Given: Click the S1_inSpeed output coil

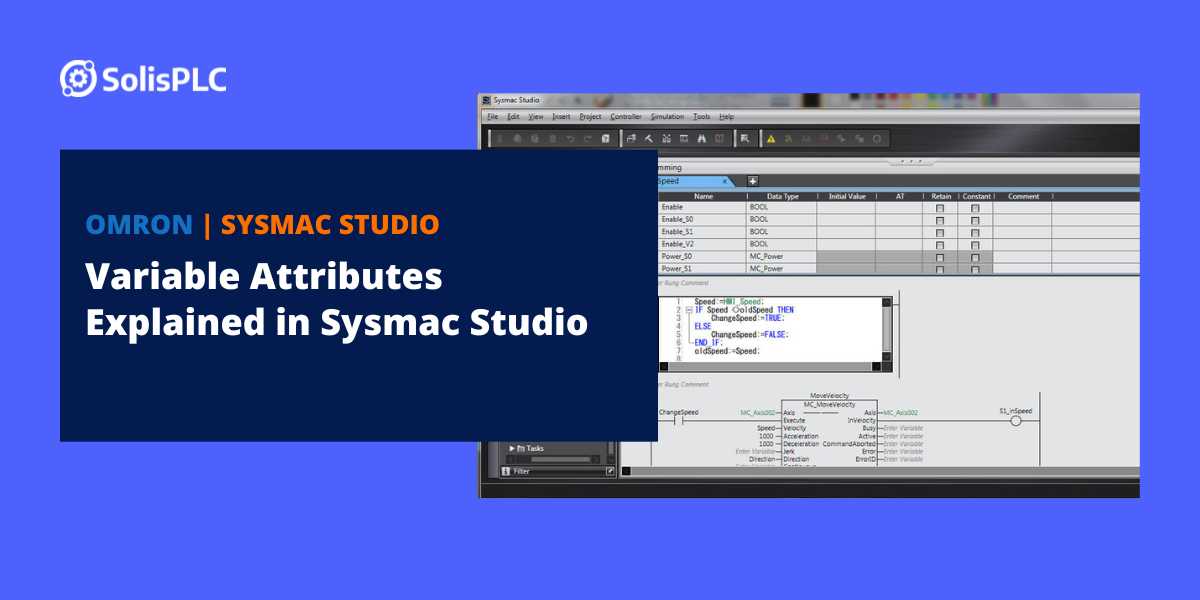Looking at the screenshot, I should click(1016, 421).
